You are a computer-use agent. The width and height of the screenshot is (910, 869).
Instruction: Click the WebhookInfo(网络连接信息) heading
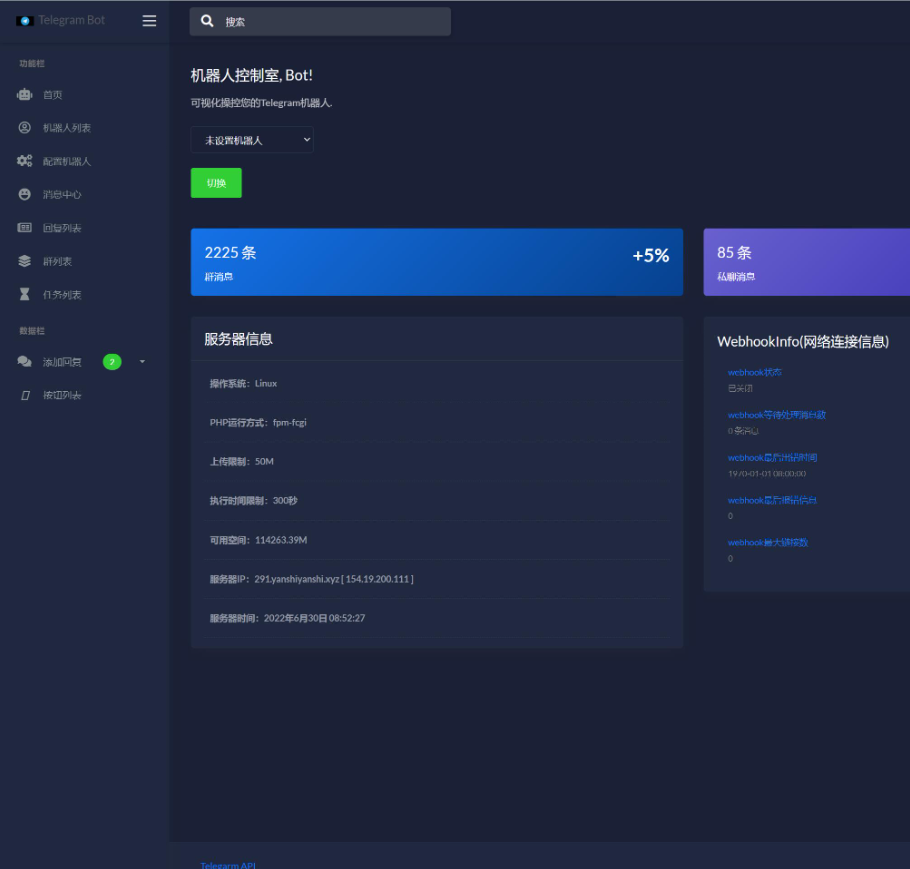coord(803,341)
